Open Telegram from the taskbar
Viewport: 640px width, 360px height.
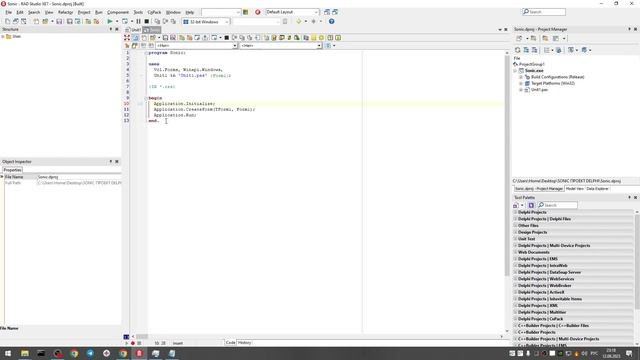(x=90, y=353)
